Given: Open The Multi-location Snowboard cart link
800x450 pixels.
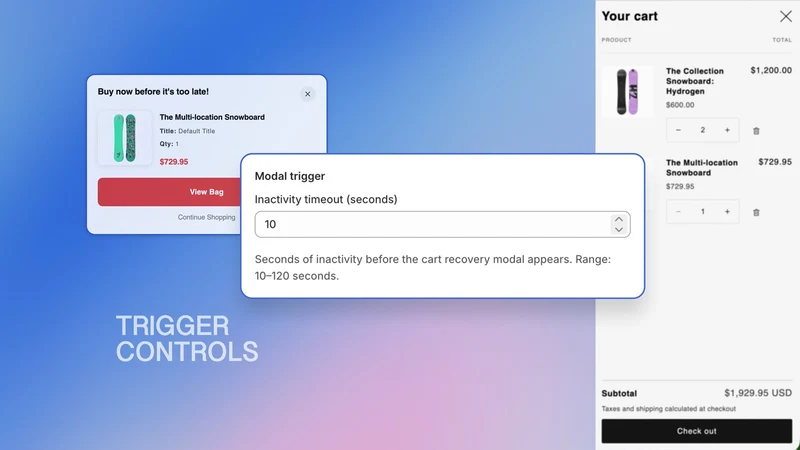Looking at the screenshot, I should 702,167.
